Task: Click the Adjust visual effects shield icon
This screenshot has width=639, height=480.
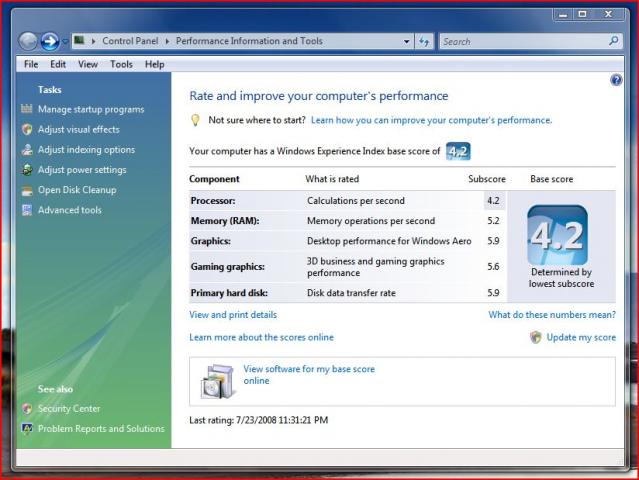Action: click(x=27, y=129)
